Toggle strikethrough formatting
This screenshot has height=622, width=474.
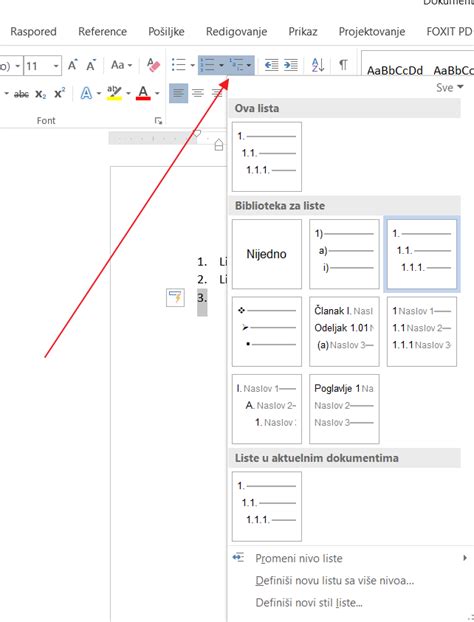click(x=21, y=94)
